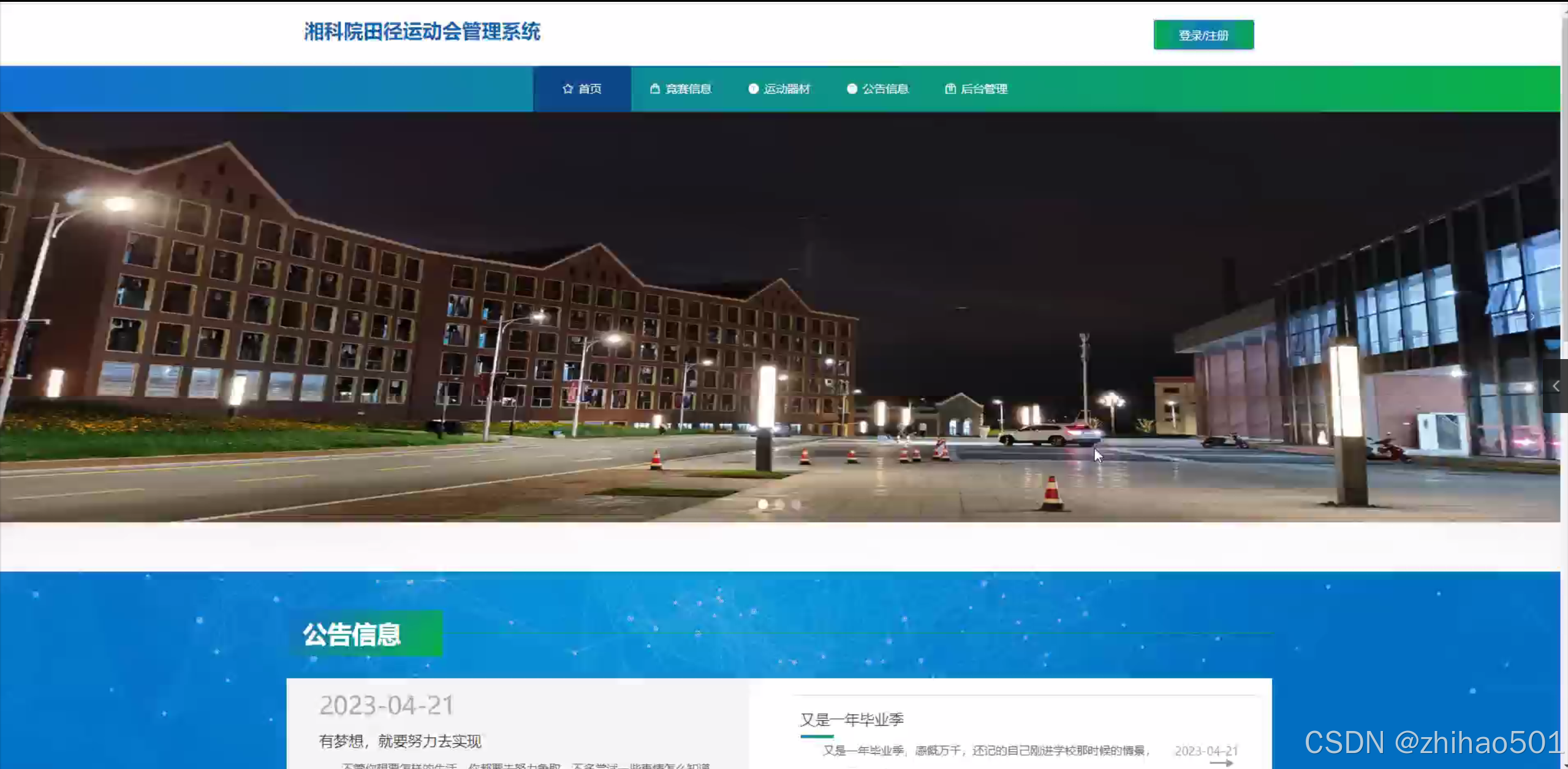Viewport: 1568px width, 769px height.
Task: Click the page's vertical scrollbar
Action: (x=1564, y=184)
